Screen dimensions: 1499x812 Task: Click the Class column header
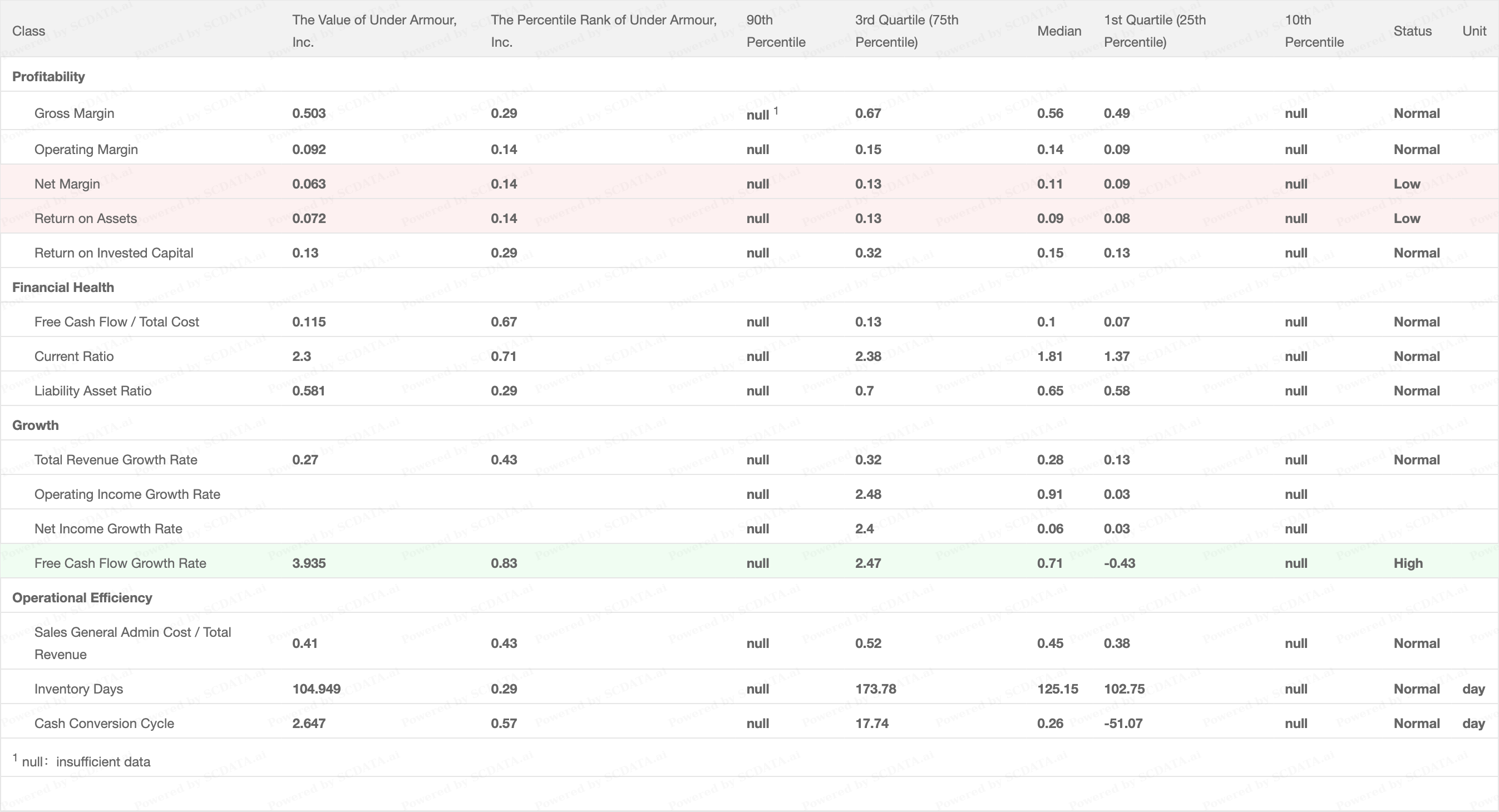point(28,31)
